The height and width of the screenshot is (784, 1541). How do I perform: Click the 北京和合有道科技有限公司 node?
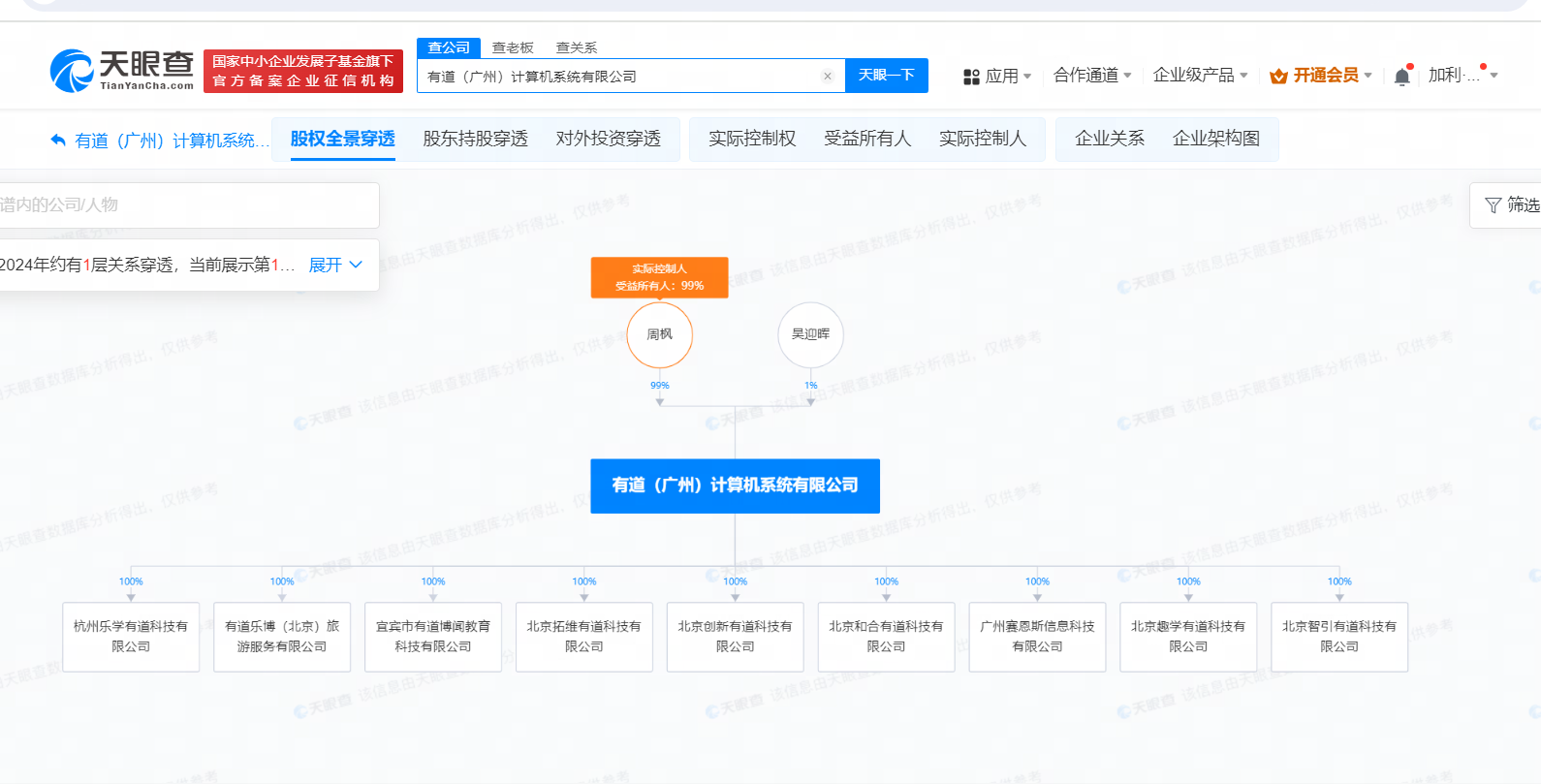tap(887, 637)
